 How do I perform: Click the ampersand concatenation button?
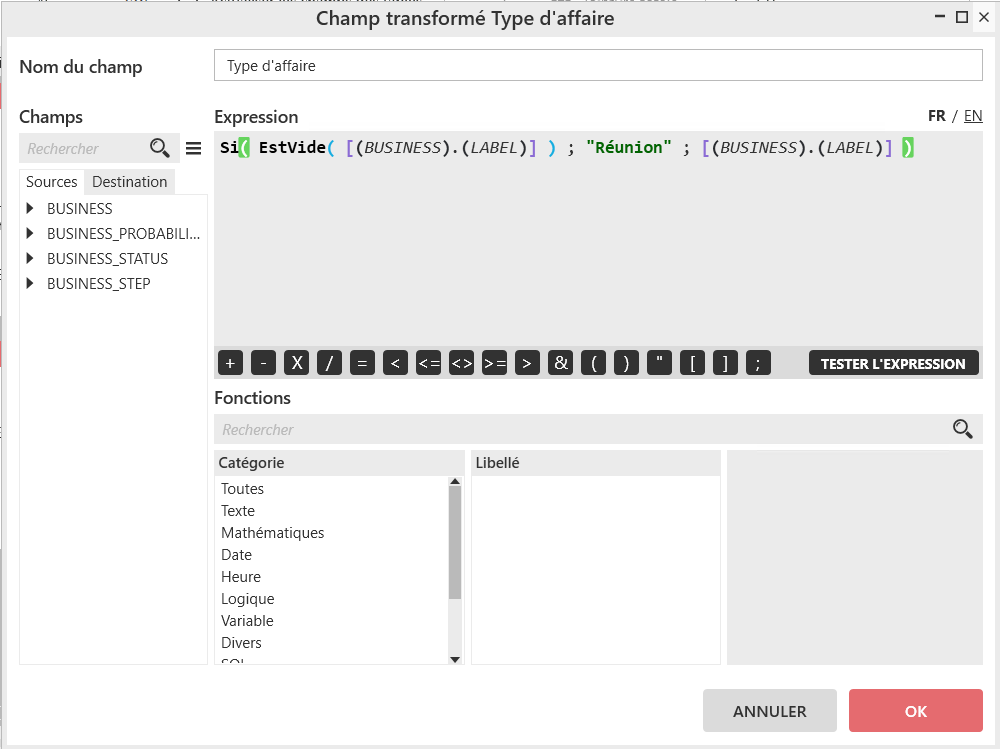coord(561,363)
